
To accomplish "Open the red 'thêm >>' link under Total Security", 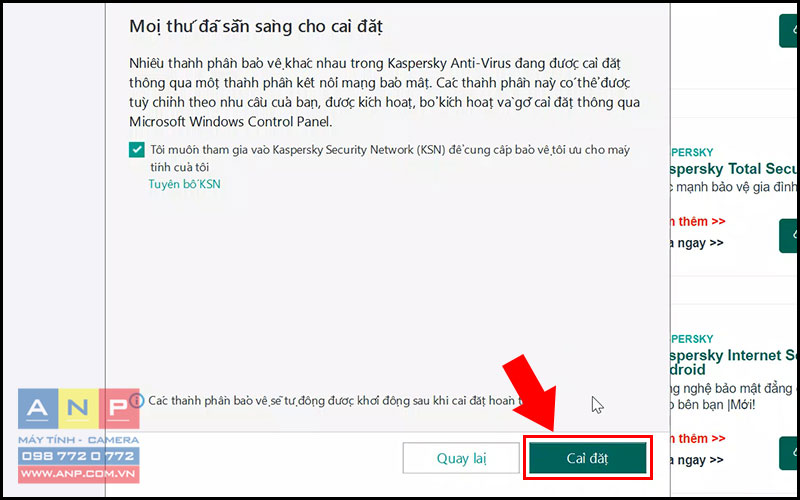I will tap(697, 221).
